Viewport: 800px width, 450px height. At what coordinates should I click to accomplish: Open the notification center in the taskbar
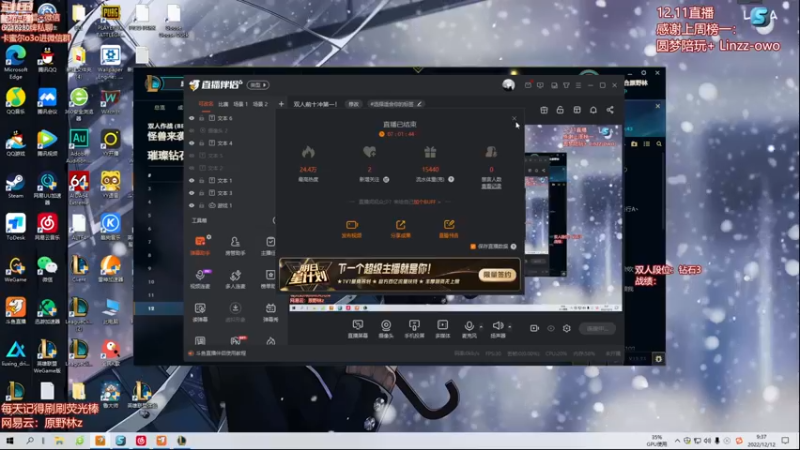pyautogui.click(x=786, y=441)
